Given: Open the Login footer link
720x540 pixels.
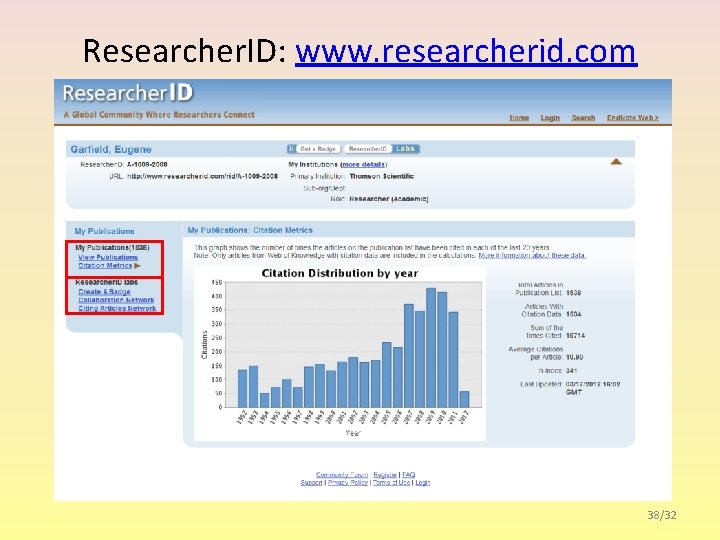Looking at the screenshot, I should [422, 483].
